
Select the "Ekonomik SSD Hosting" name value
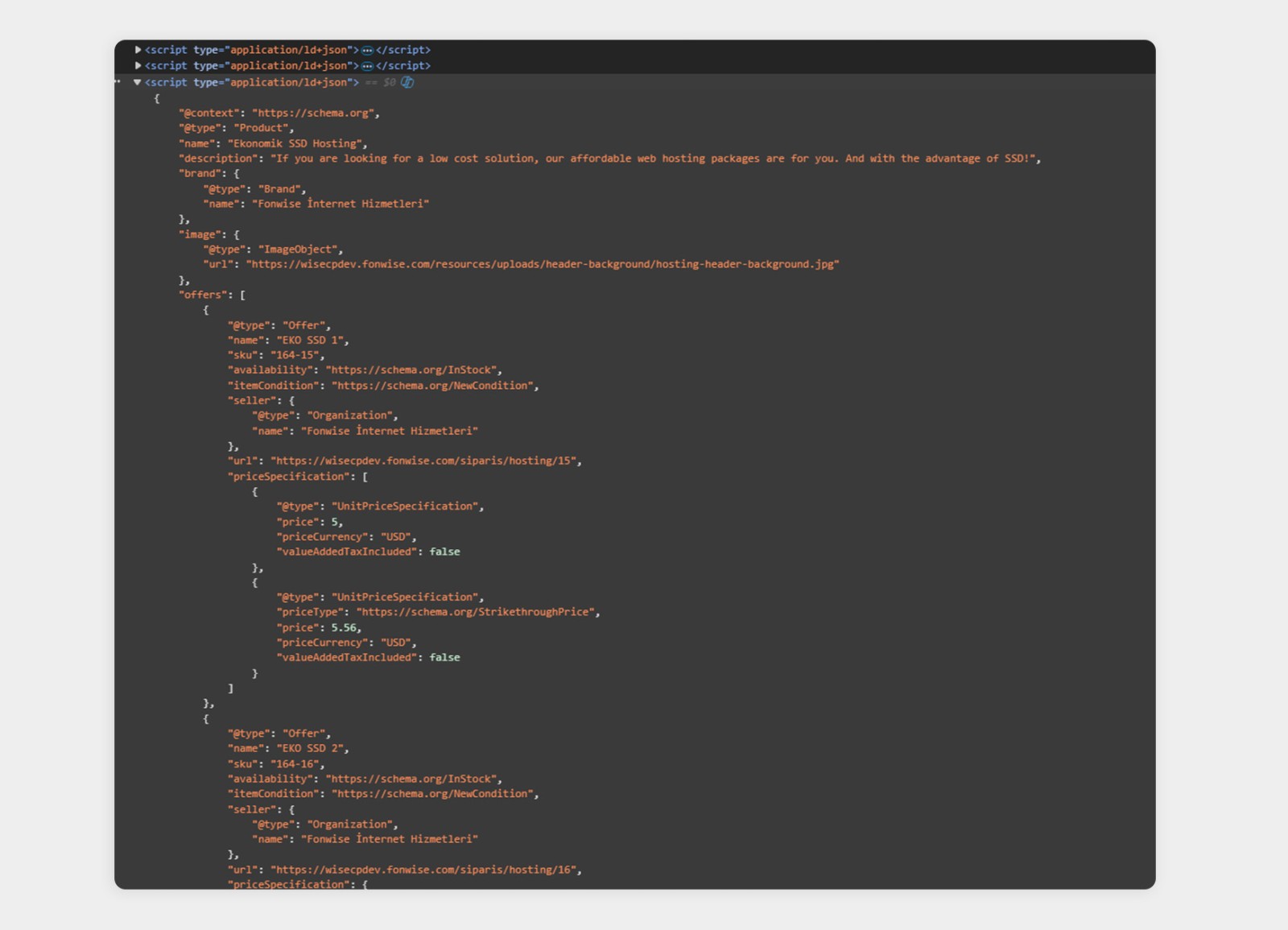click(x=295, y=143)
